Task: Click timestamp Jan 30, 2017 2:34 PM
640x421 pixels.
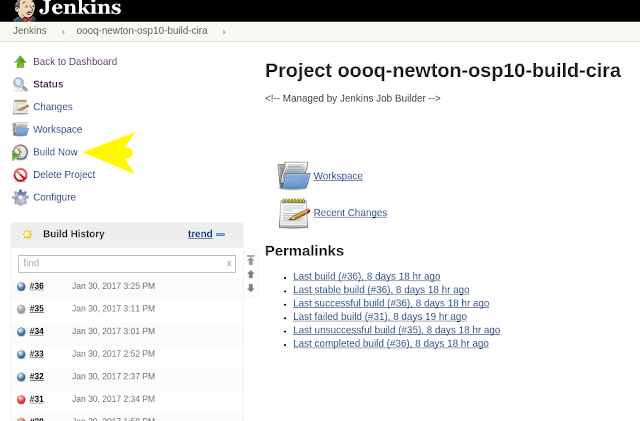Action: pos(113,399)
